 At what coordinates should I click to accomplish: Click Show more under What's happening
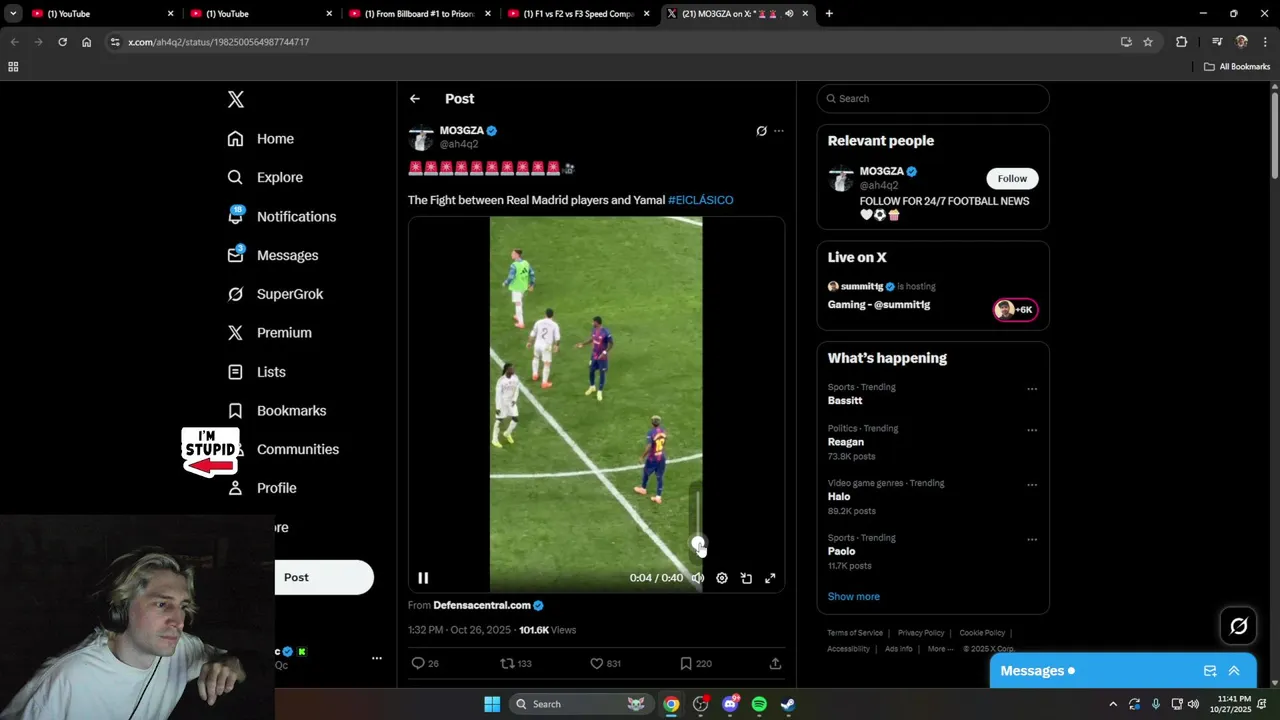click(853, 596)
